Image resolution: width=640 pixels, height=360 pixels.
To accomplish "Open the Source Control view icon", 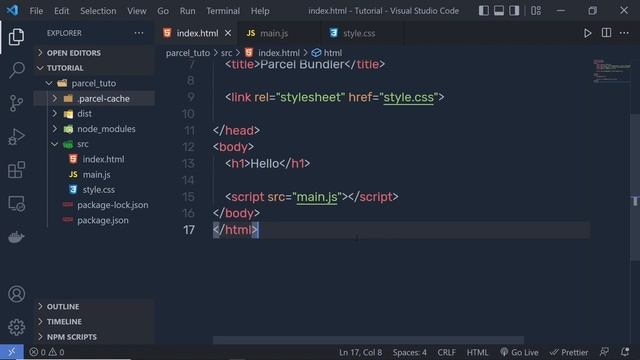I will tap(16, 103).
